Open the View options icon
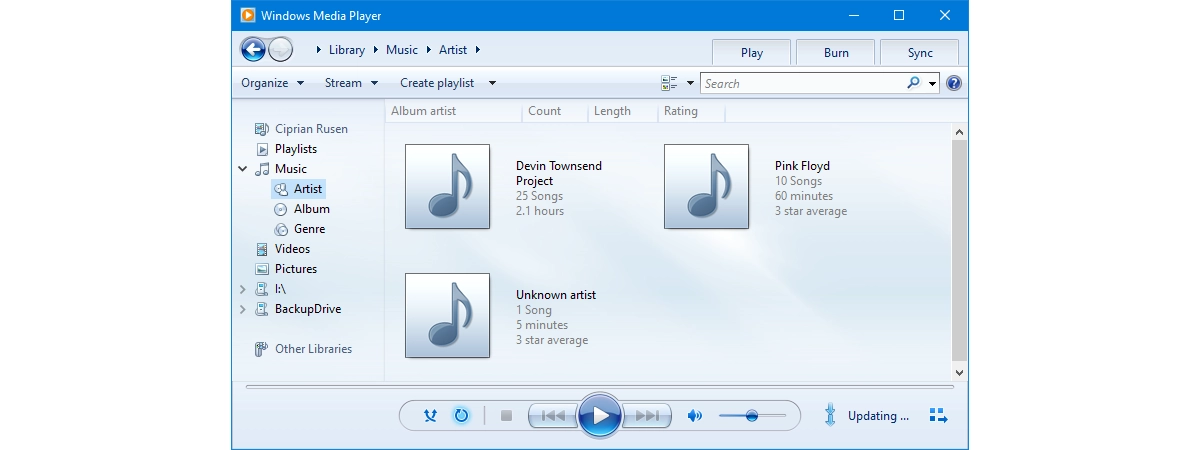Image resolution: width=1200 pixels, height=450 pixels. pyautogui.click(x=670, y=83)
